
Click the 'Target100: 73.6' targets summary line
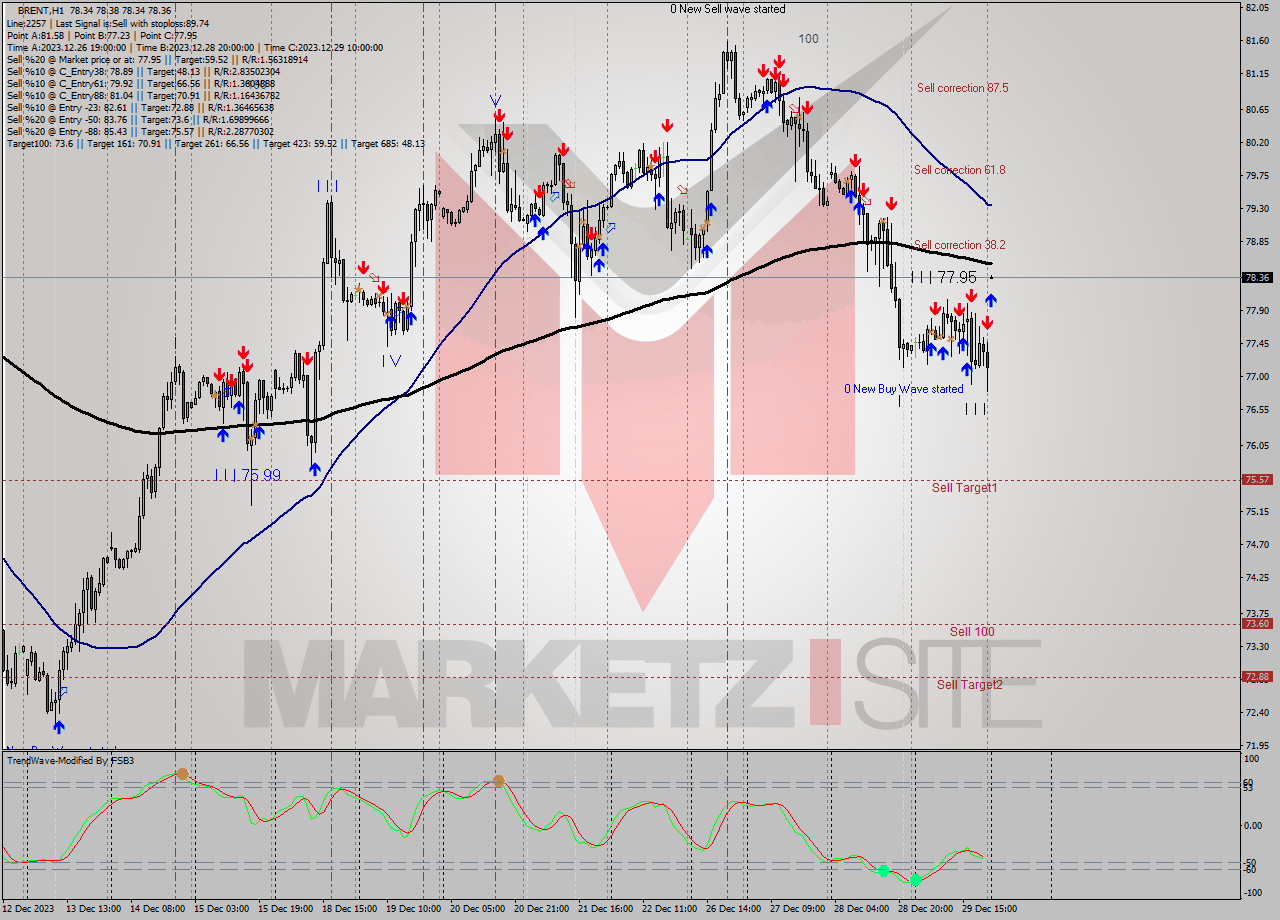pos(215,144)
